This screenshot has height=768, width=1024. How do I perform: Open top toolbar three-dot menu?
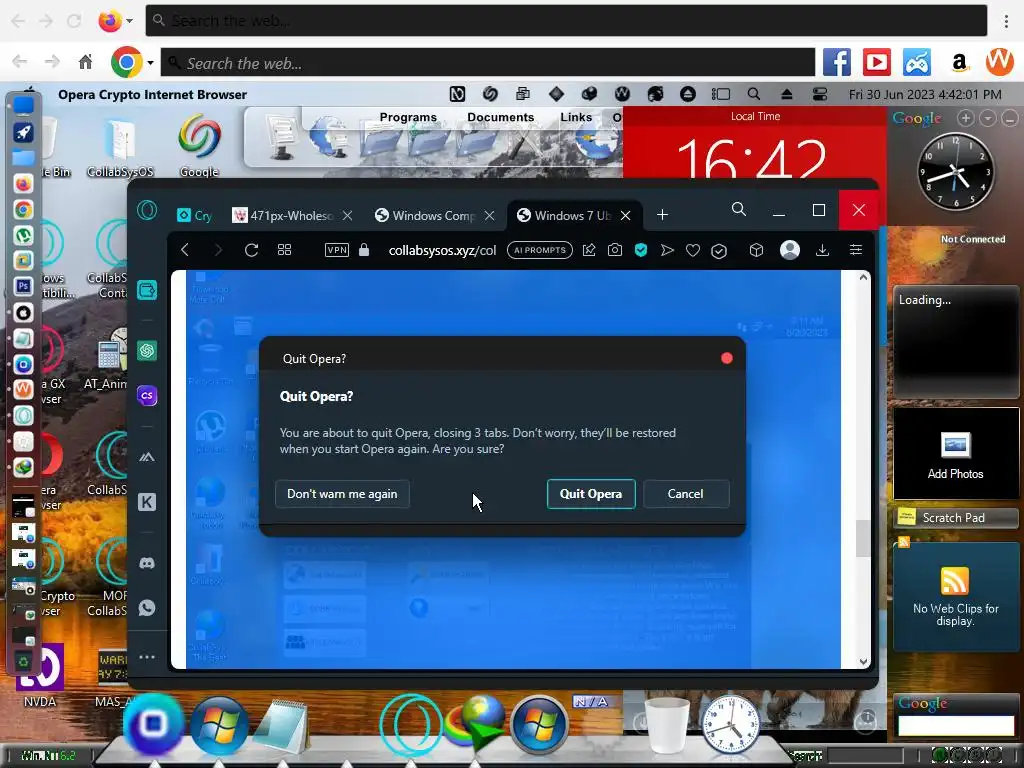coord(1006,21)
